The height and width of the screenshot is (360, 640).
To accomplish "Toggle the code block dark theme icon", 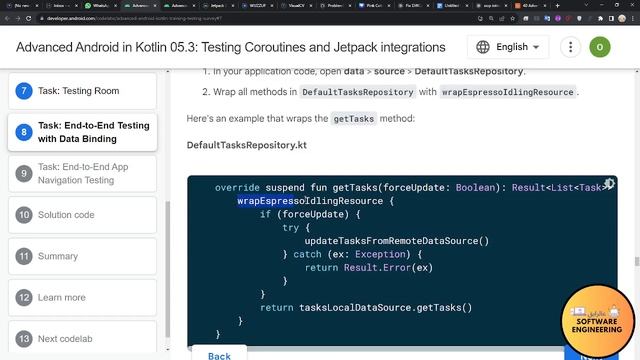I will tap(609, 183).
